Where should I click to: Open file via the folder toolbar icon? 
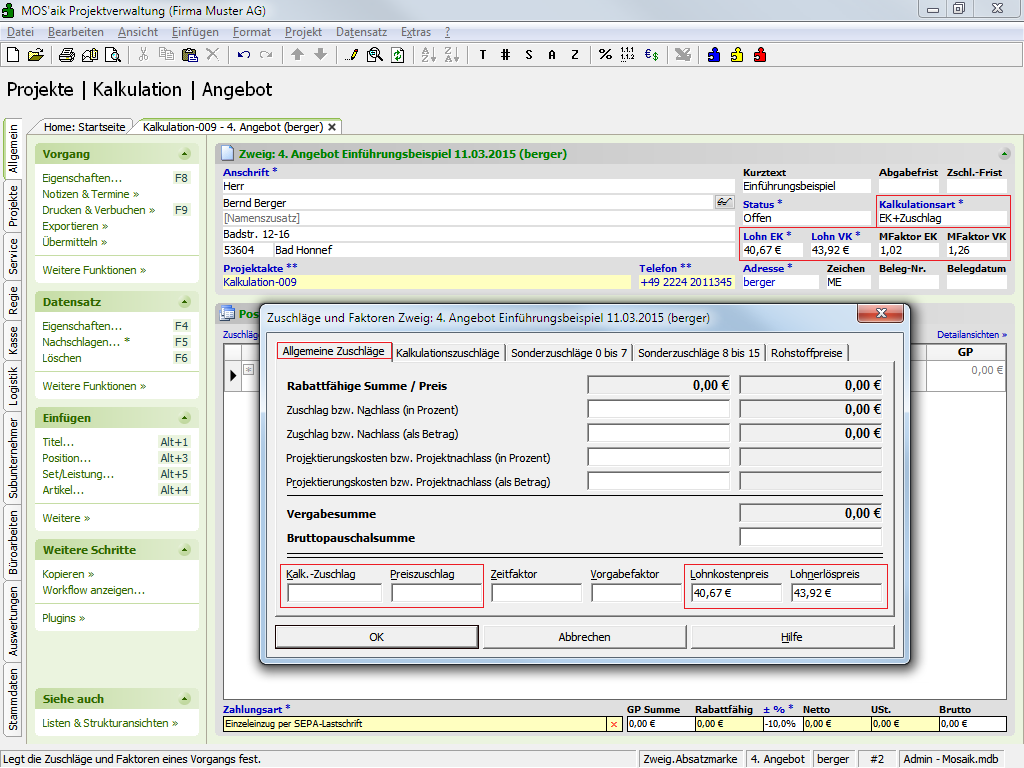point(35,55)
